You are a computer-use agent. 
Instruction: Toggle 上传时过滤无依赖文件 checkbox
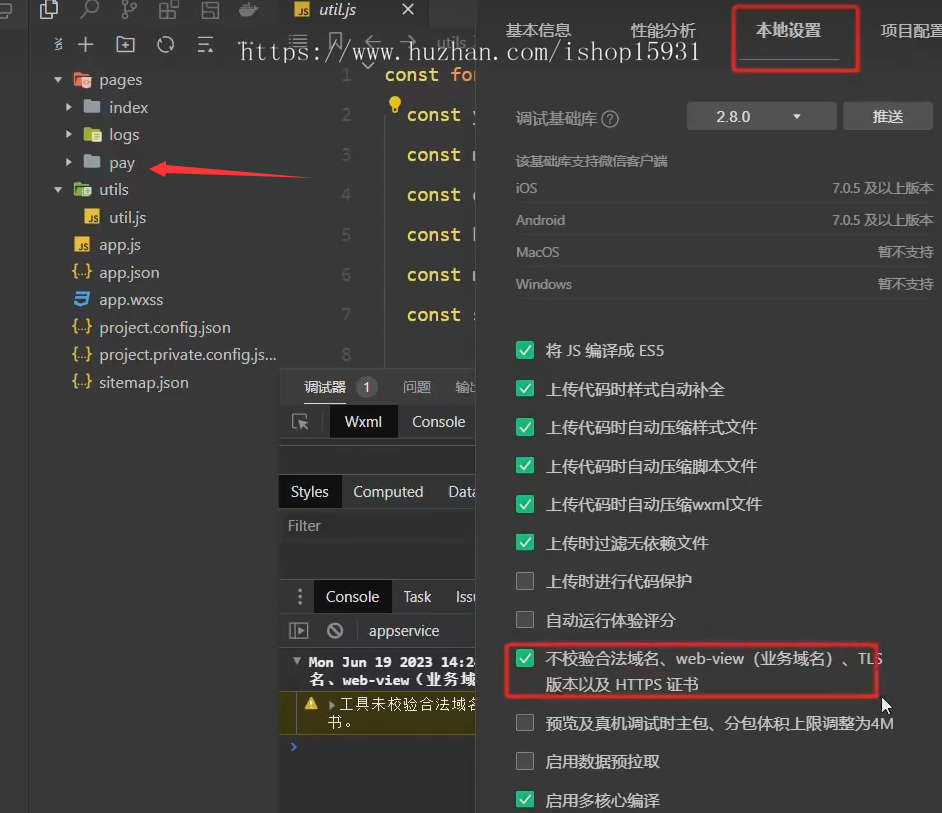tap(525, 543)
